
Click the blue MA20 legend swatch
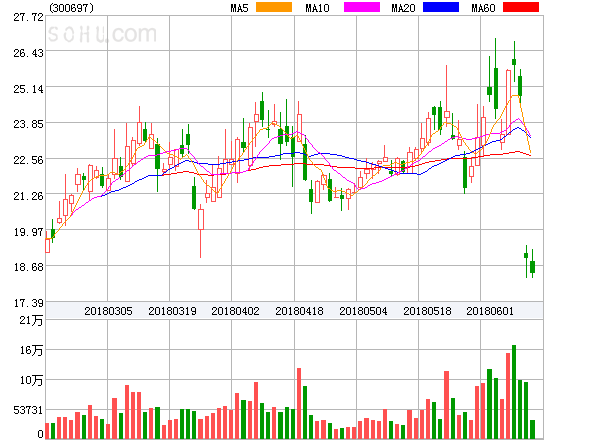(x=441, y=7)
